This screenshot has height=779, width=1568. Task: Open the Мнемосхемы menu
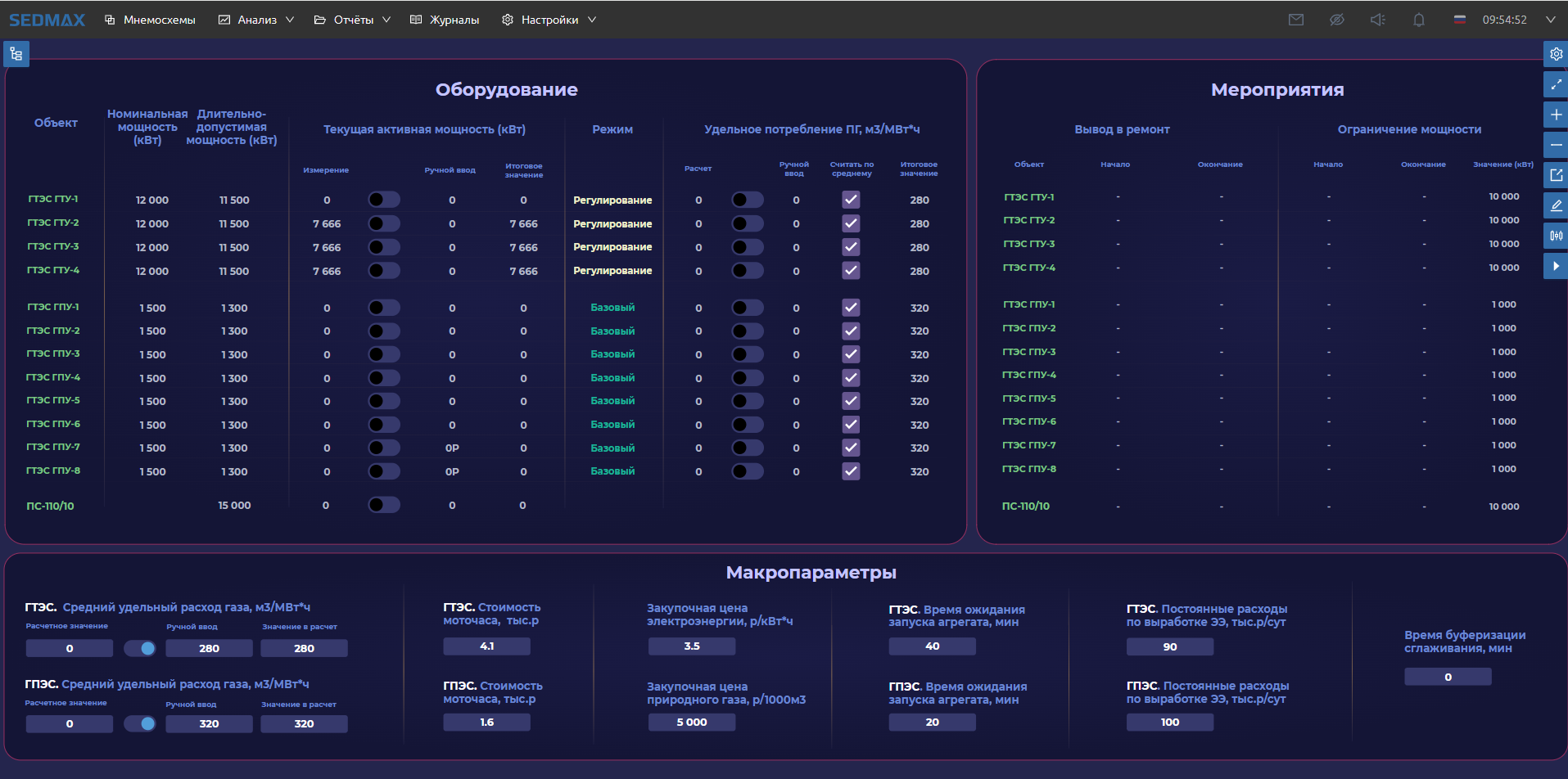tap(151, 20)
